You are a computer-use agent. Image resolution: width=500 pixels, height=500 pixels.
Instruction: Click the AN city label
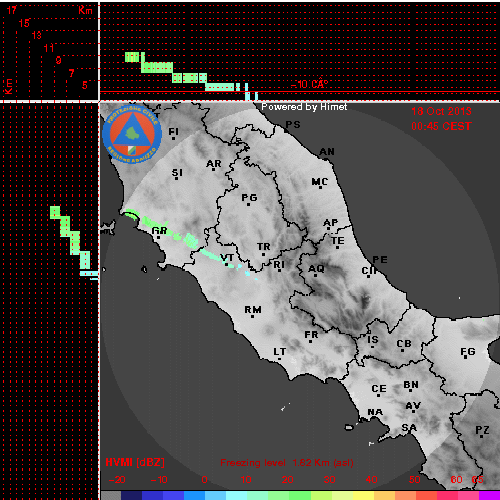click(x=327, y=152)
